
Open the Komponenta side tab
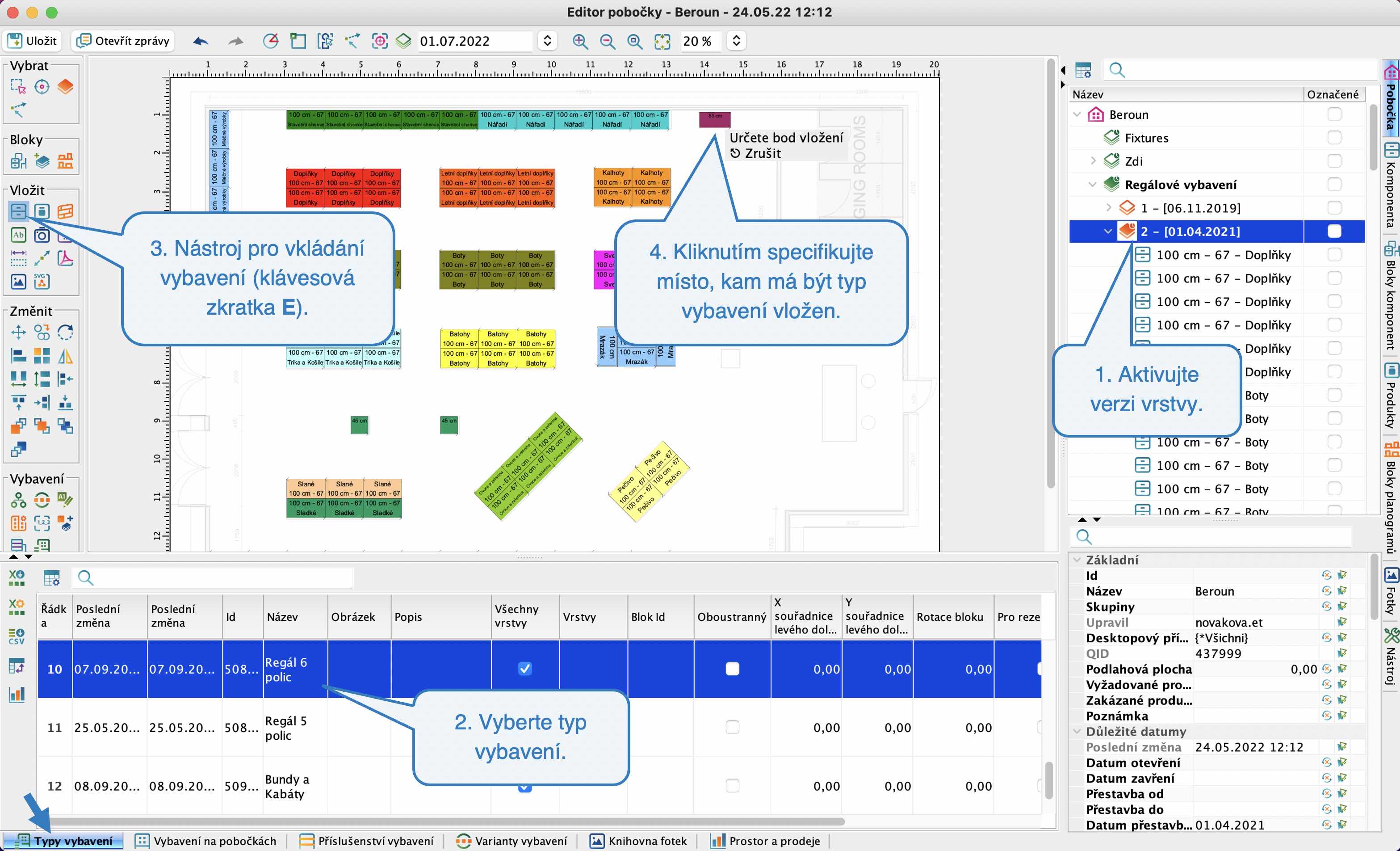(x=1391, y=186)
